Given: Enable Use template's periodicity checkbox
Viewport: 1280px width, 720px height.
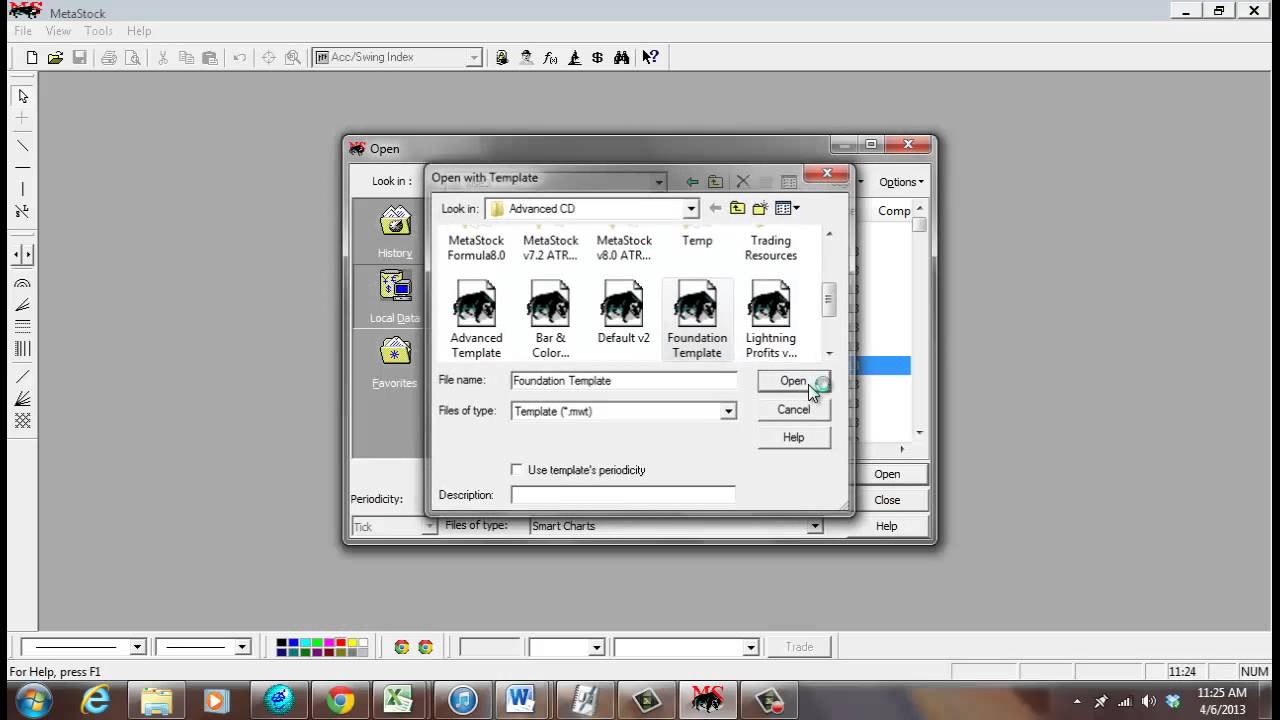Looking at the screenshot, I should click(x=517, y=469).
